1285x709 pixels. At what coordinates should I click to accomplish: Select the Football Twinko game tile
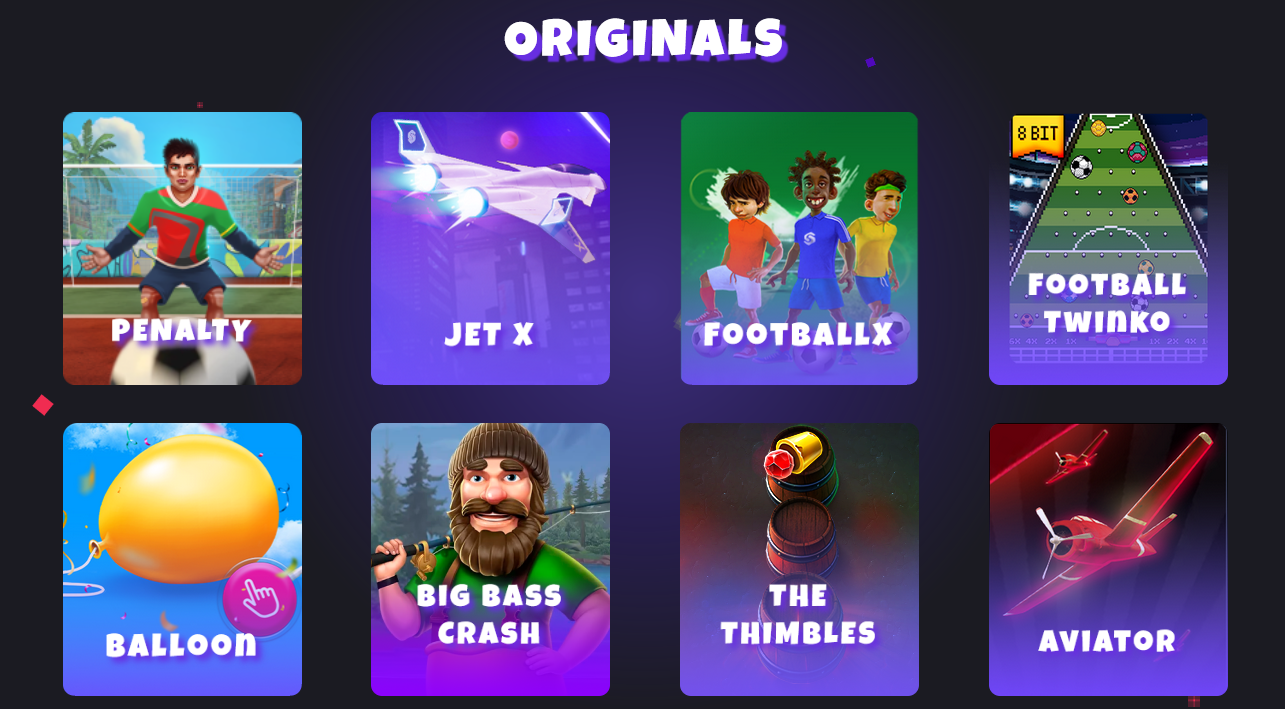point(1108,248)
